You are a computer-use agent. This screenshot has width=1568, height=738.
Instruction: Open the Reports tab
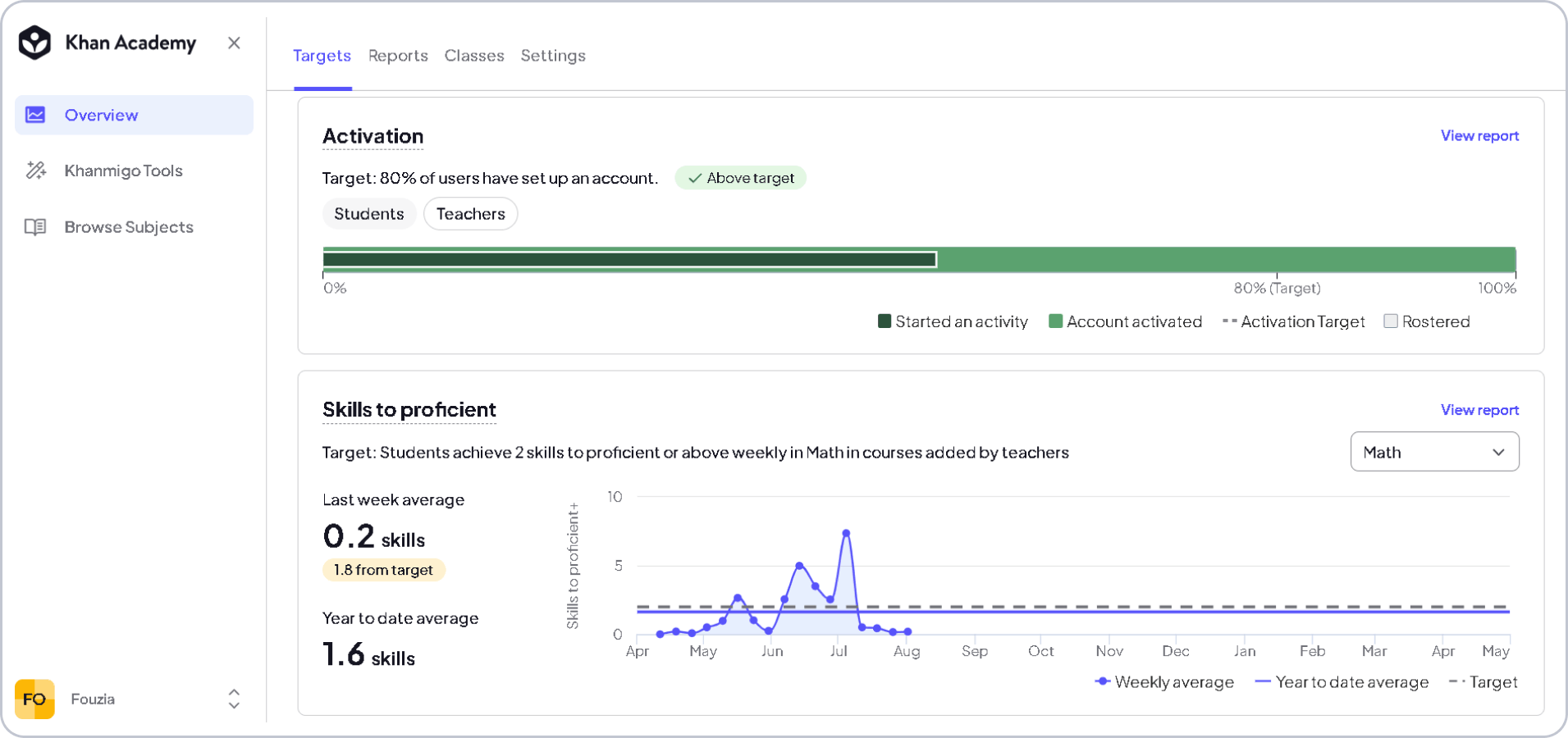coord(398,56)
